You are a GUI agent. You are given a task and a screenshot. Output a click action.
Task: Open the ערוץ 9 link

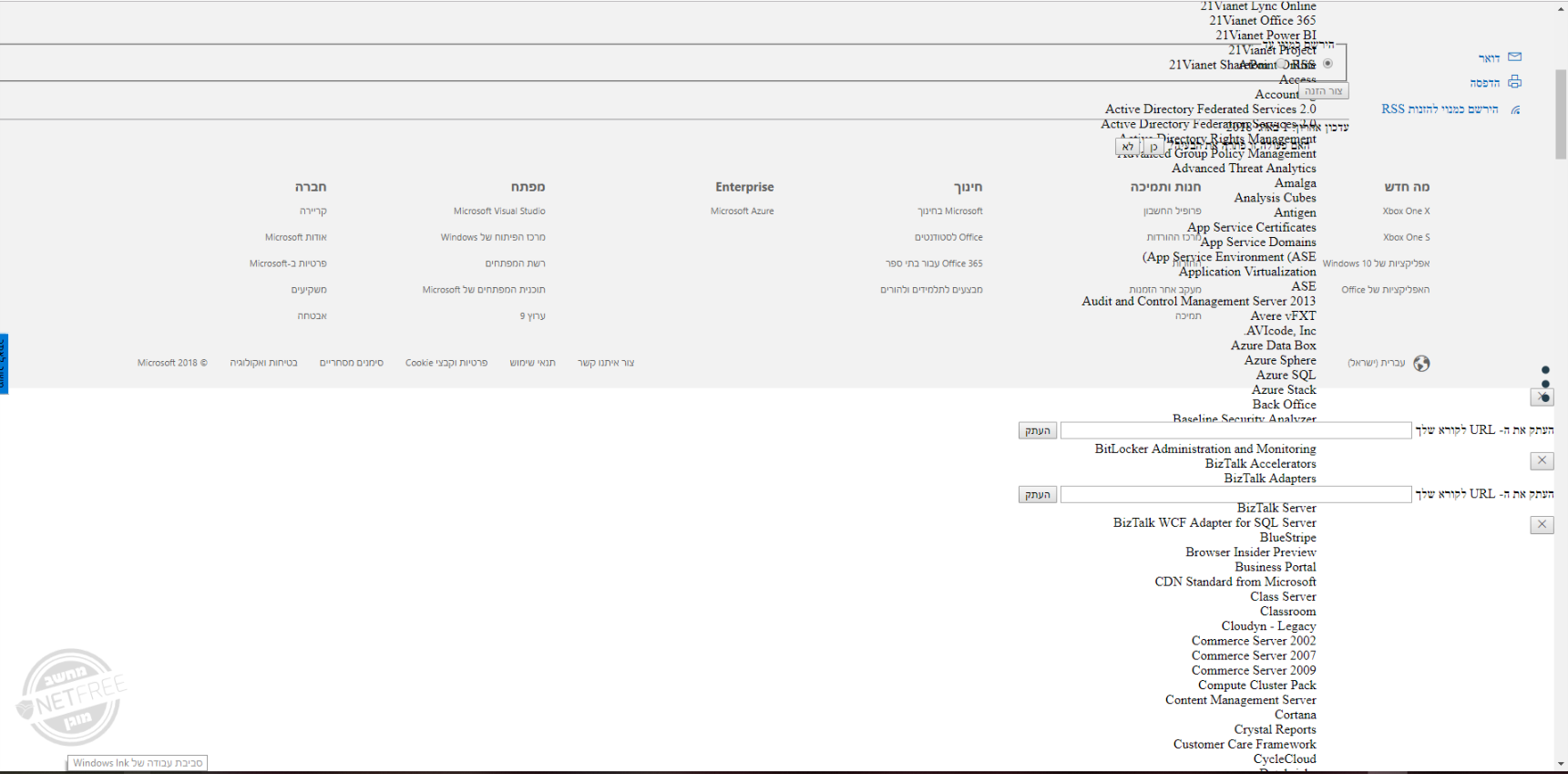pyautogui.click(x=533, y=317)
